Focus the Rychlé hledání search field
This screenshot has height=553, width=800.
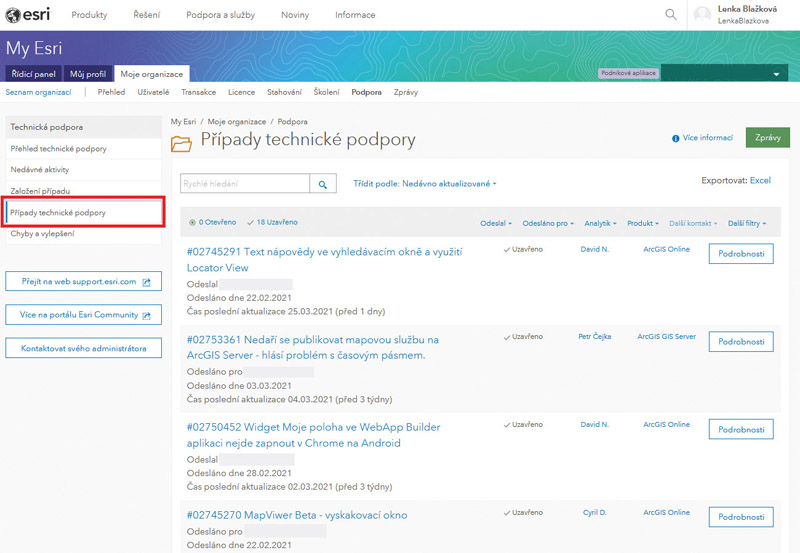(245, 184)
